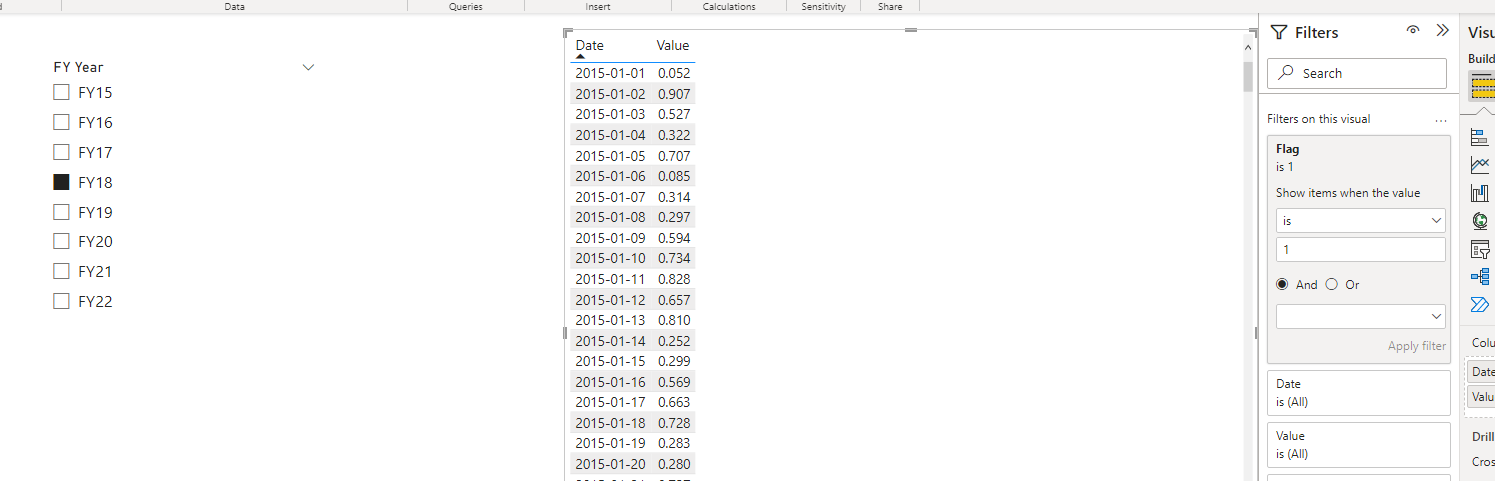The width and height of the screenshot is (1495, 481).
Task: Open the Queries ribbon group
Action: click(466, 6)
